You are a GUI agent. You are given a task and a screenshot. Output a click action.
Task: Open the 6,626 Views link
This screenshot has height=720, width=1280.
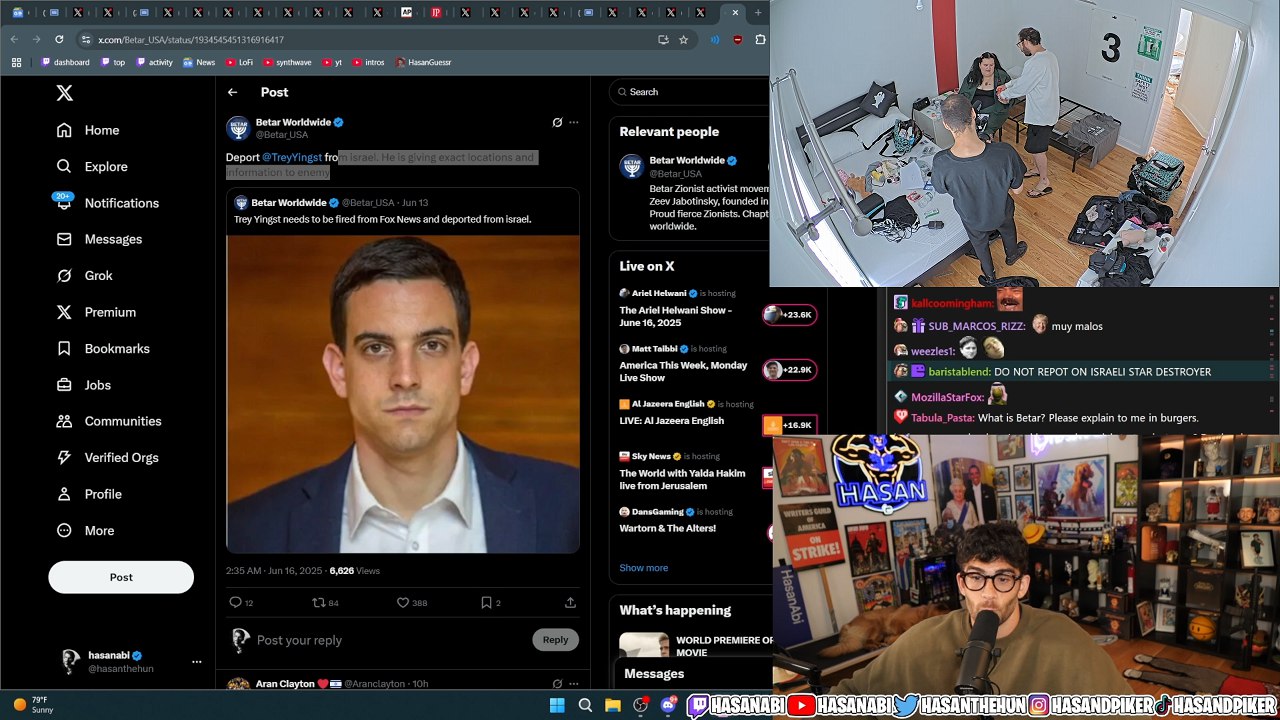[x=354, y=571]
